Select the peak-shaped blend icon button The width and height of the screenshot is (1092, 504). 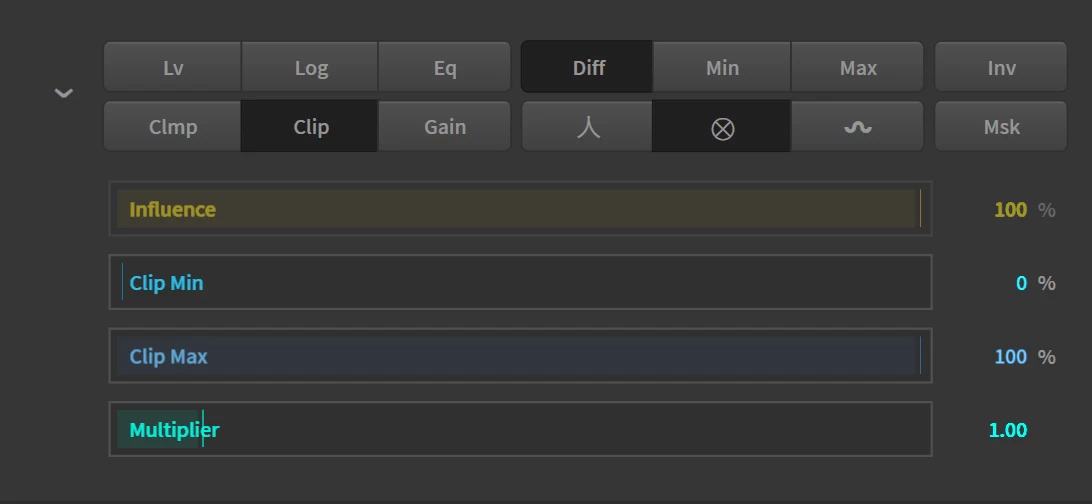[x=587, y=126]
